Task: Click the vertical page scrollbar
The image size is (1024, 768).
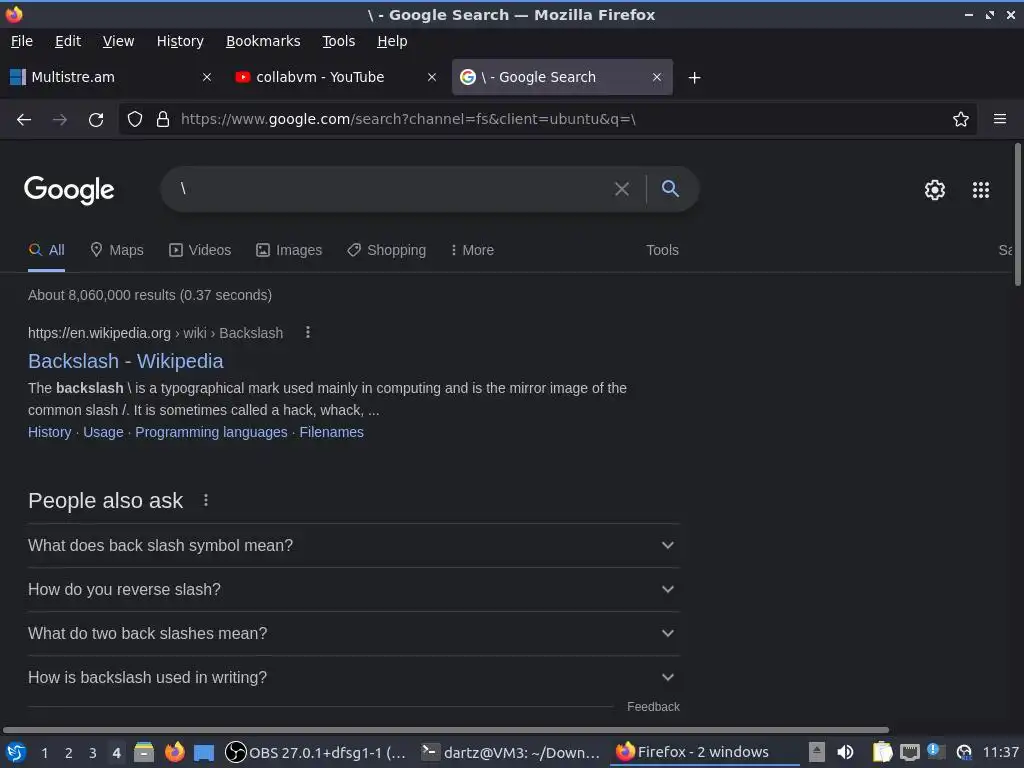Action: click(x=1017, y=214)
